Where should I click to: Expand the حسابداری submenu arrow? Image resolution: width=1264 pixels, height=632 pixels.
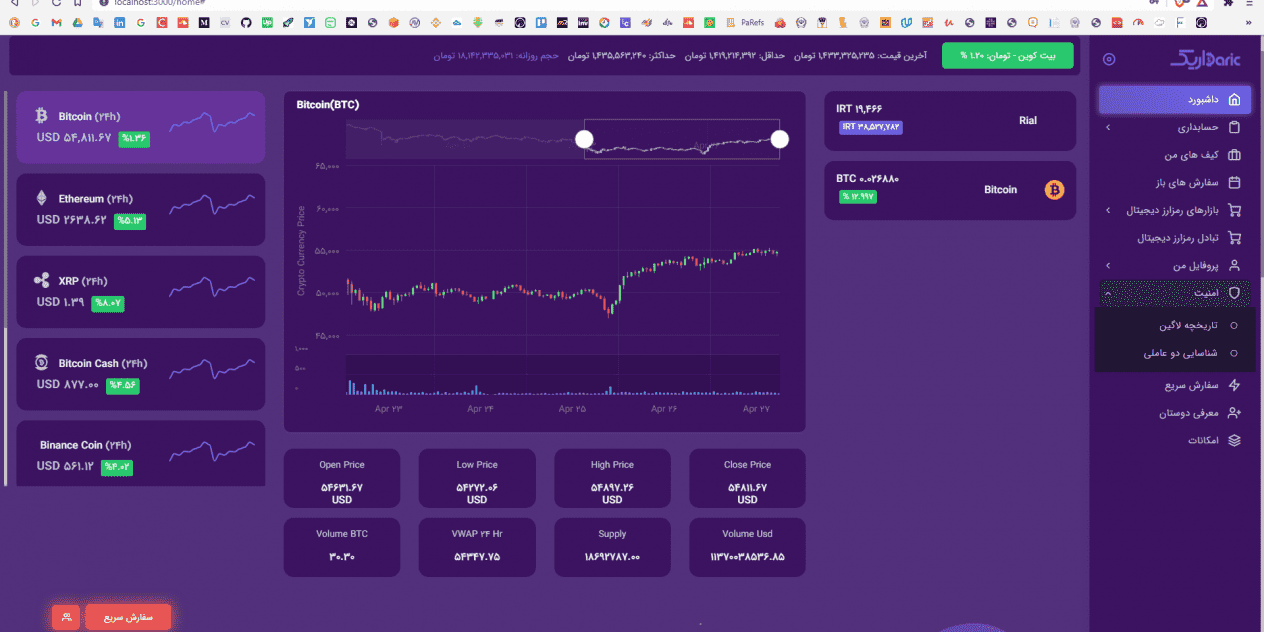[x=1107, y=128]
